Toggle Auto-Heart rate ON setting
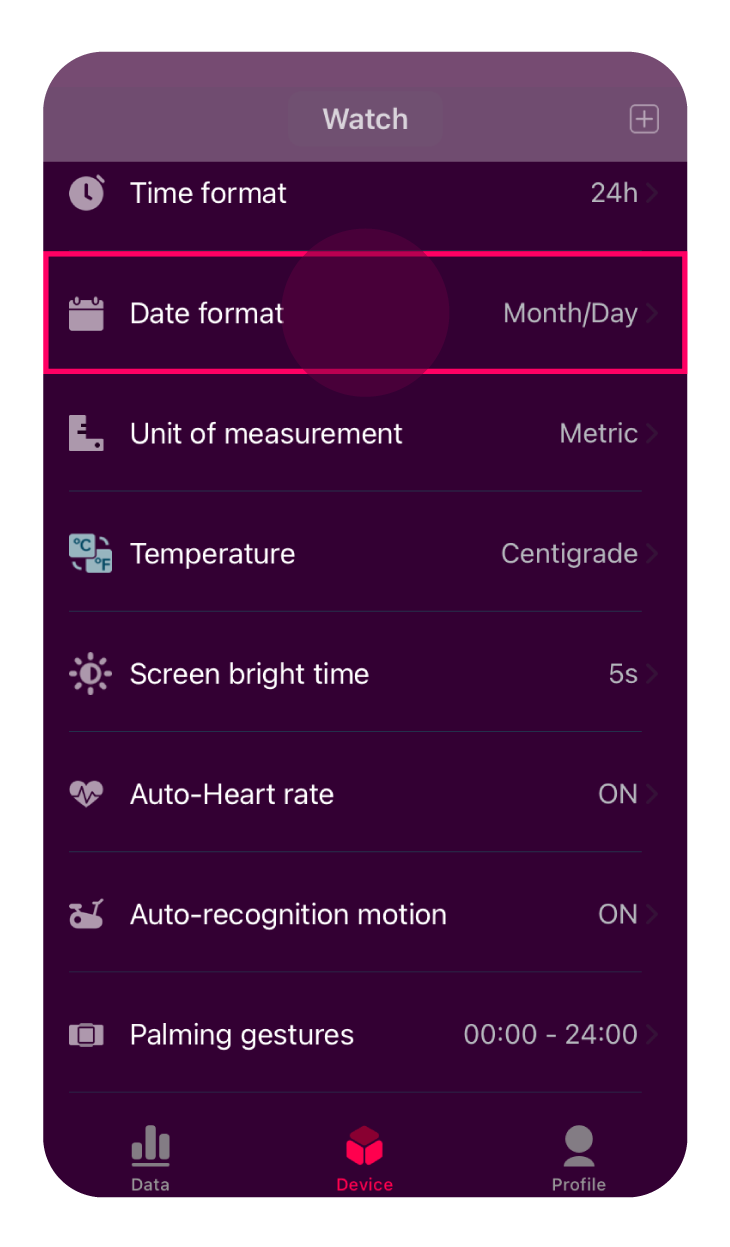The height and width of the screenshot is (1247, 730). coord(618,794)
